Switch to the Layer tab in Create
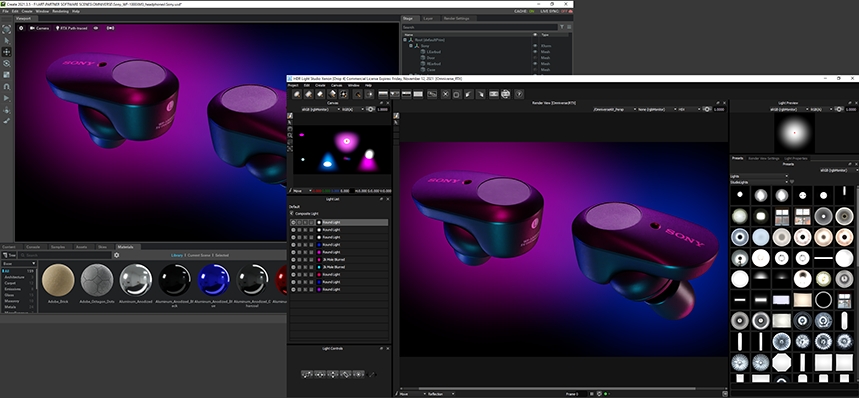The image size is (859, 398). point(428,18)
